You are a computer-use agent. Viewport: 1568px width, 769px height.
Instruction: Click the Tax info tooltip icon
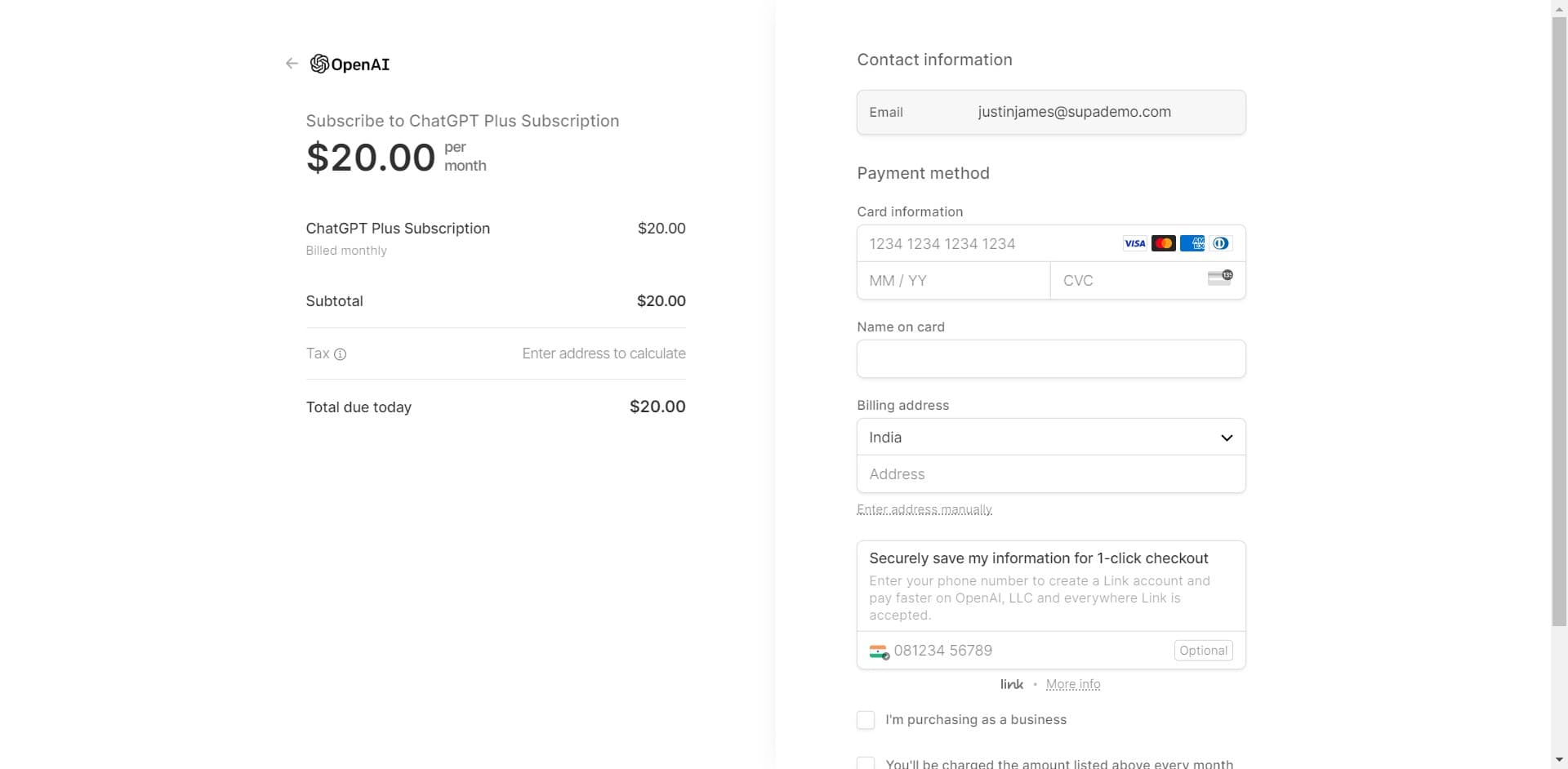click(340, 354)
